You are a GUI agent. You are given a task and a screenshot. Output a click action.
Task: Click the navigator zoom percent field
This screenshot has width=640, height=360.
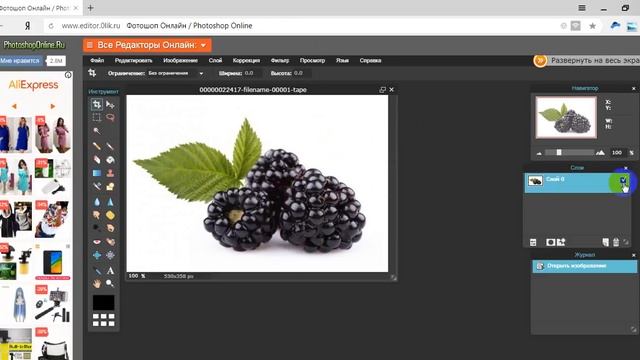[618, 153]
